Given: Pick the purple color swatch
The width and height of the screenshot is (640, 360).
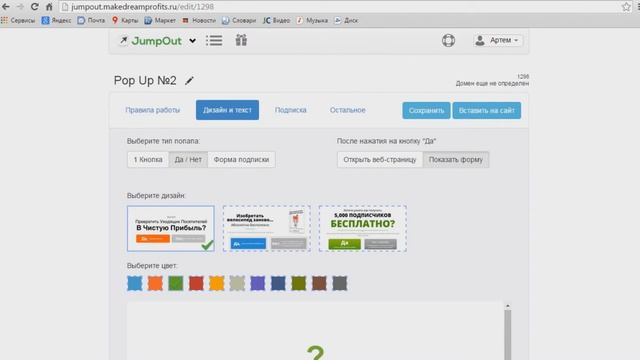Looking at the screenshot, I should pyautogui.click(x=258, y=283).
